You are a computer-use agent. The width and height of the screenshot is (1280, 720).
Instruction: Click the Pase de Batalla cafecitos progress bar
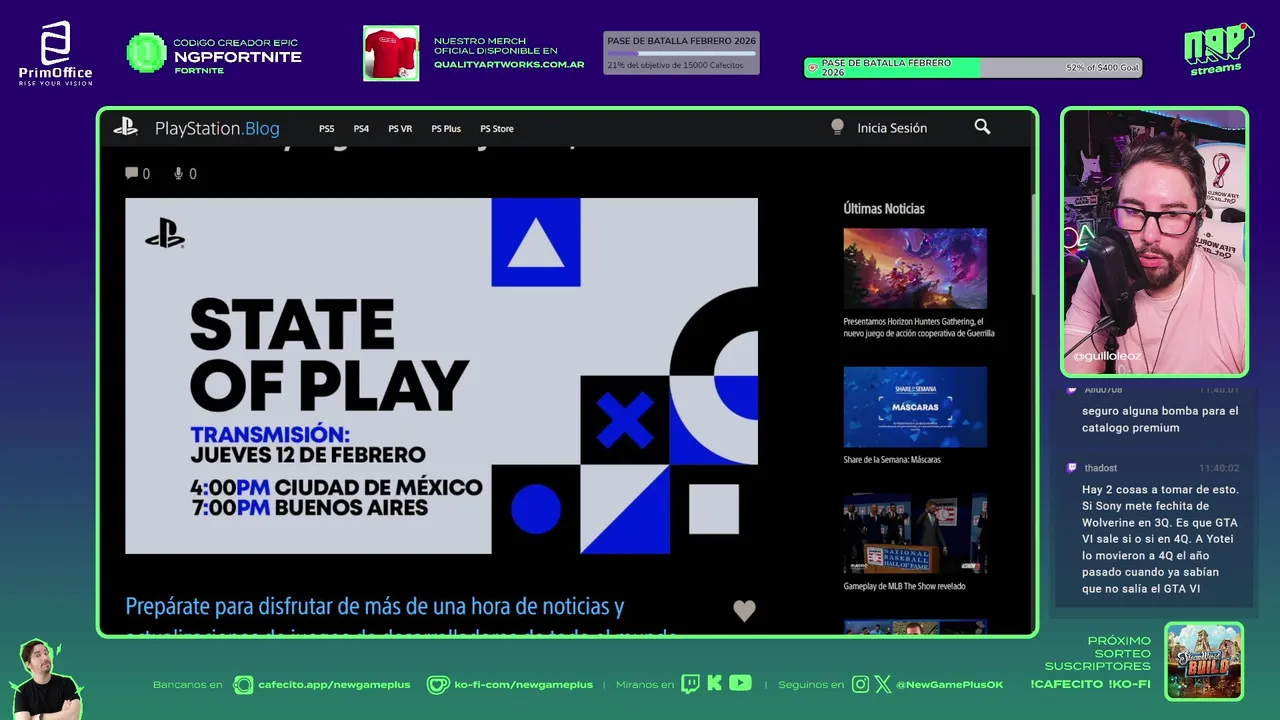(681, 53)
